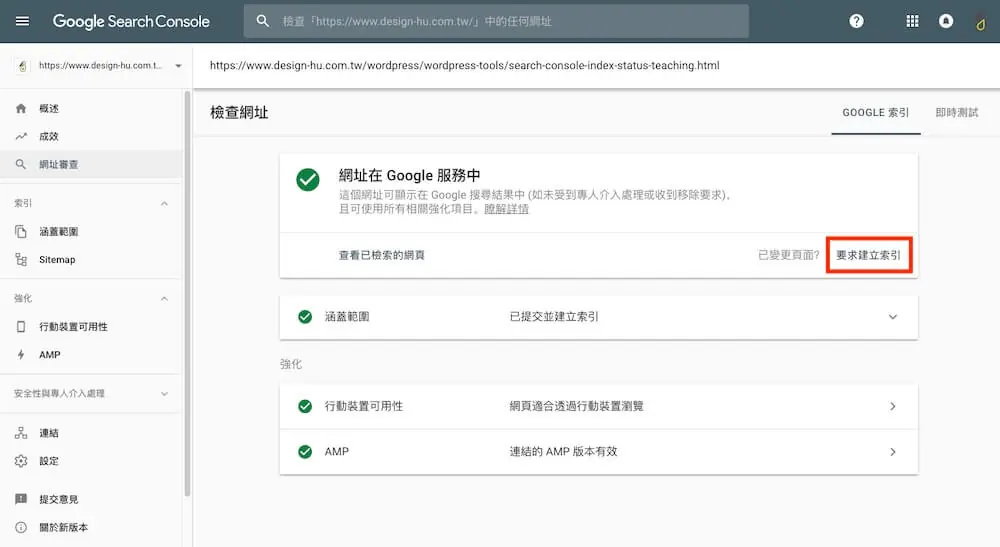Open 提交意見 in the sidebar
Viewport: 1000px width, 547px height.
(59, 499)
